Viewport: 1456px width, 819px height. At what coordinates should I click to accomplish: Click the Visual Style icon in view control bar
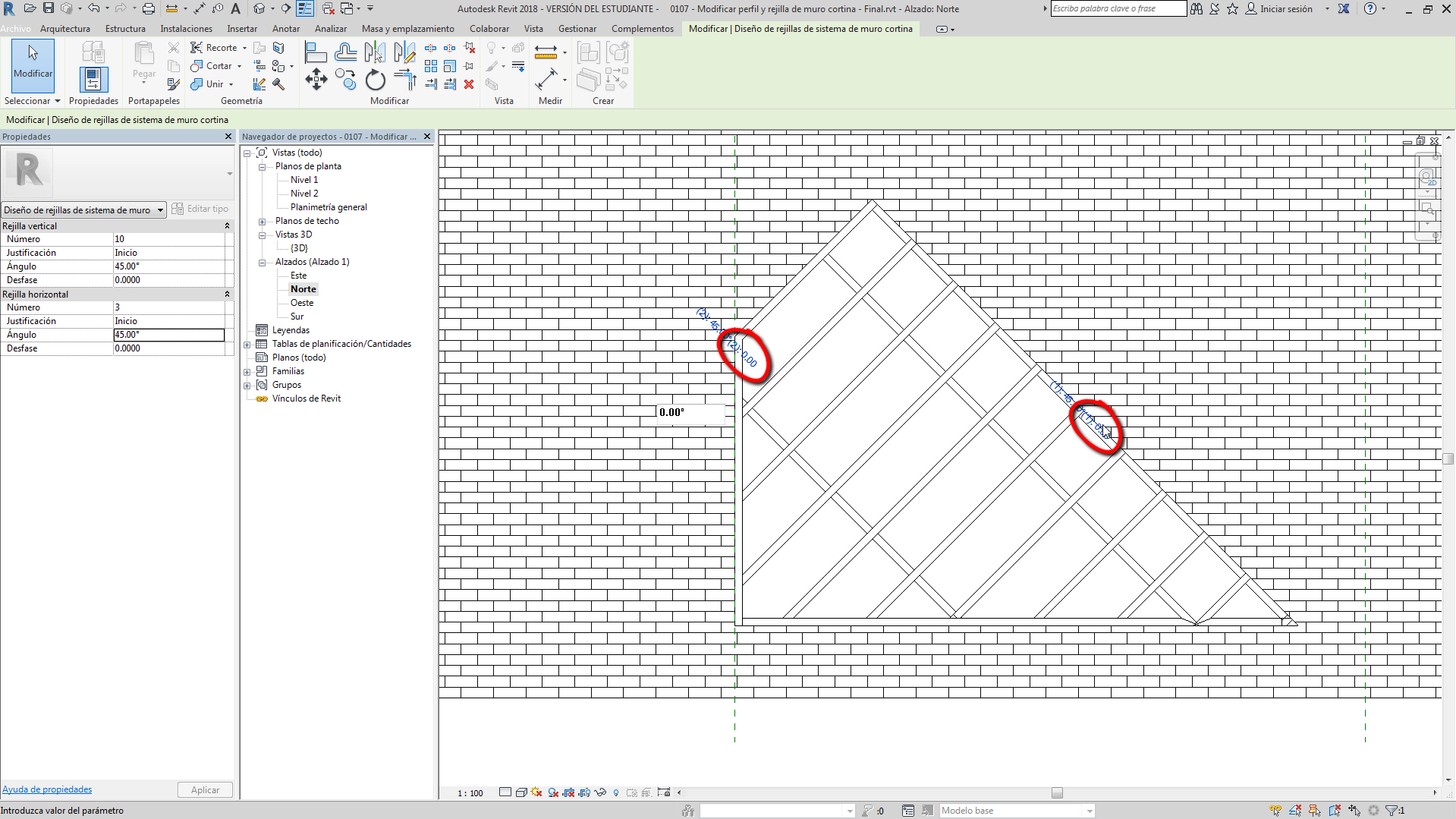[521, 792]
